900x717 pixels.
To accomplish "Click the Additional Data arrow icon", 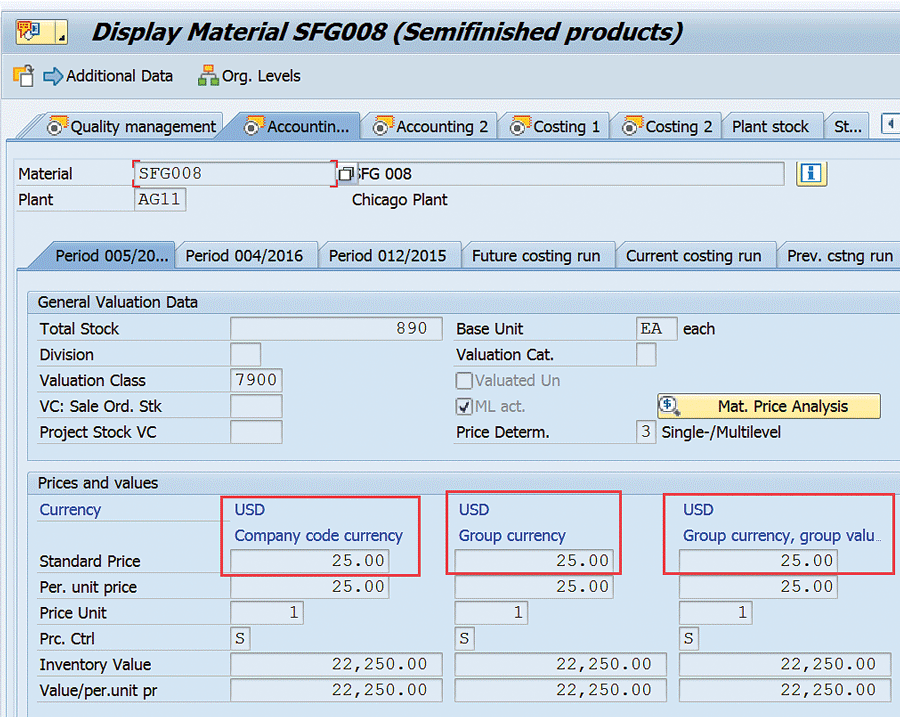I will pyautogui.click(x=52, y=76).
